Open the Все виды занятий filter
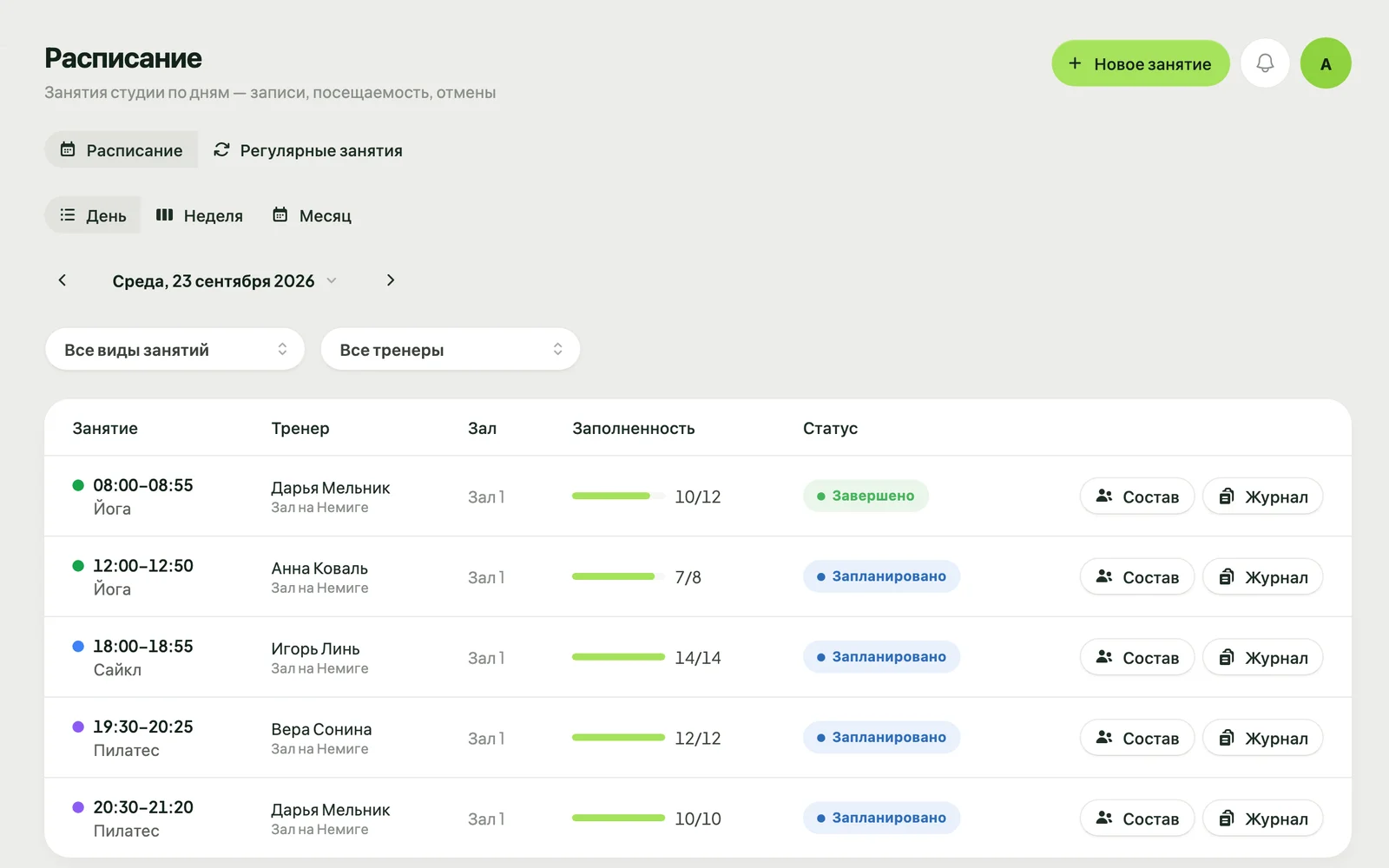The height and width of the screenshot is (868, 1389). tap(174, 350)
